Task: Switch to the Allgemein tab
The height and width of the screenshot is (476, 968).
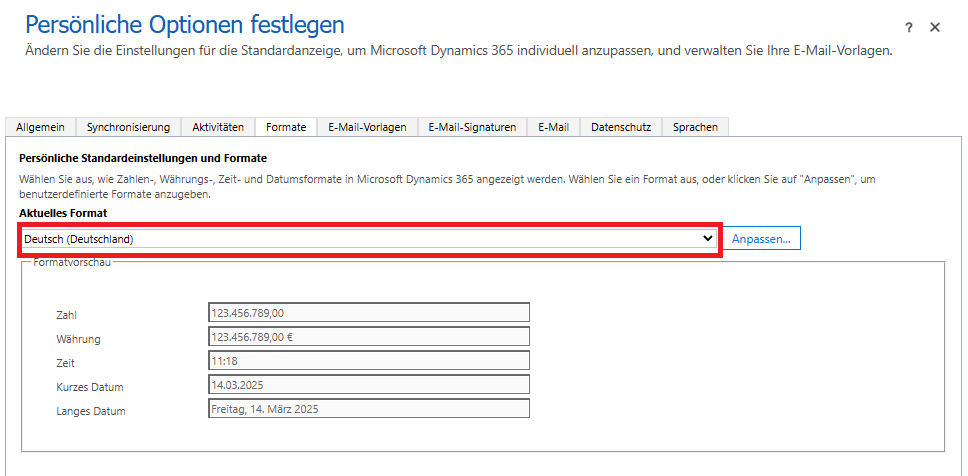Action: [x=41, y=127]
